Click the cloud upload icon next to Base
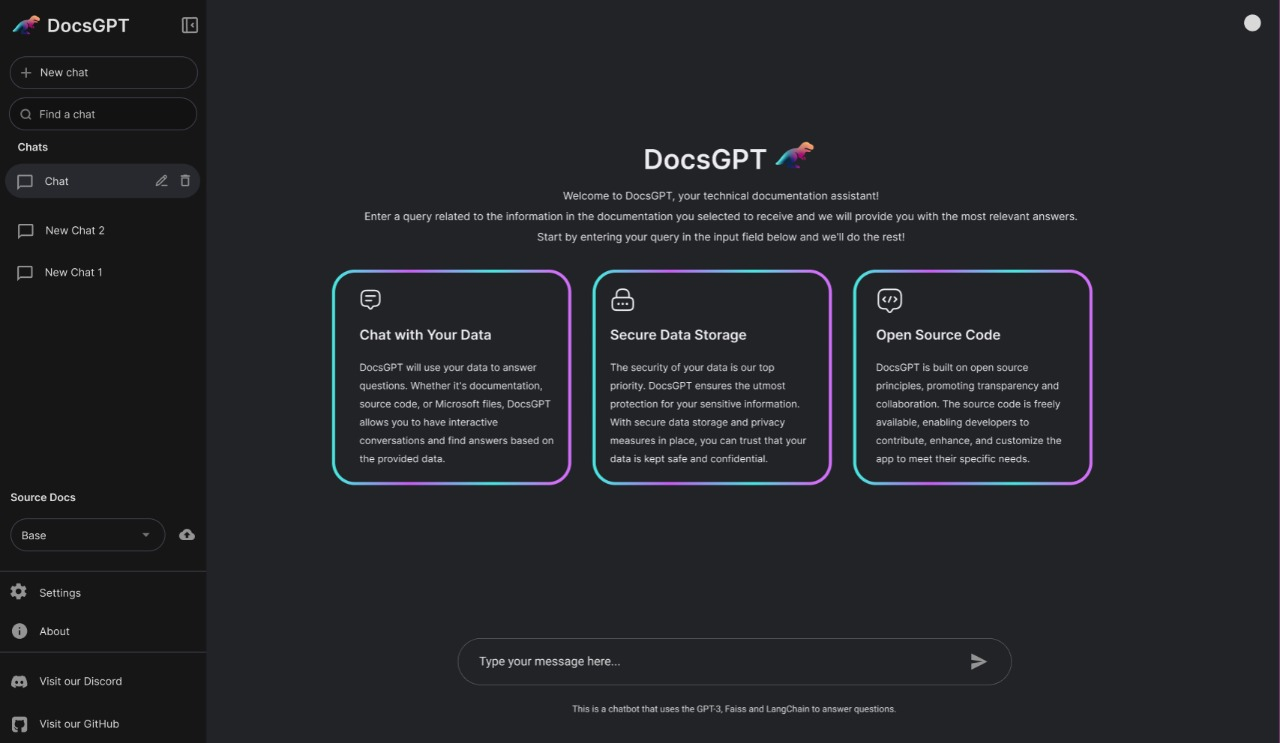 pyautogui.click(x=186, y=535)
